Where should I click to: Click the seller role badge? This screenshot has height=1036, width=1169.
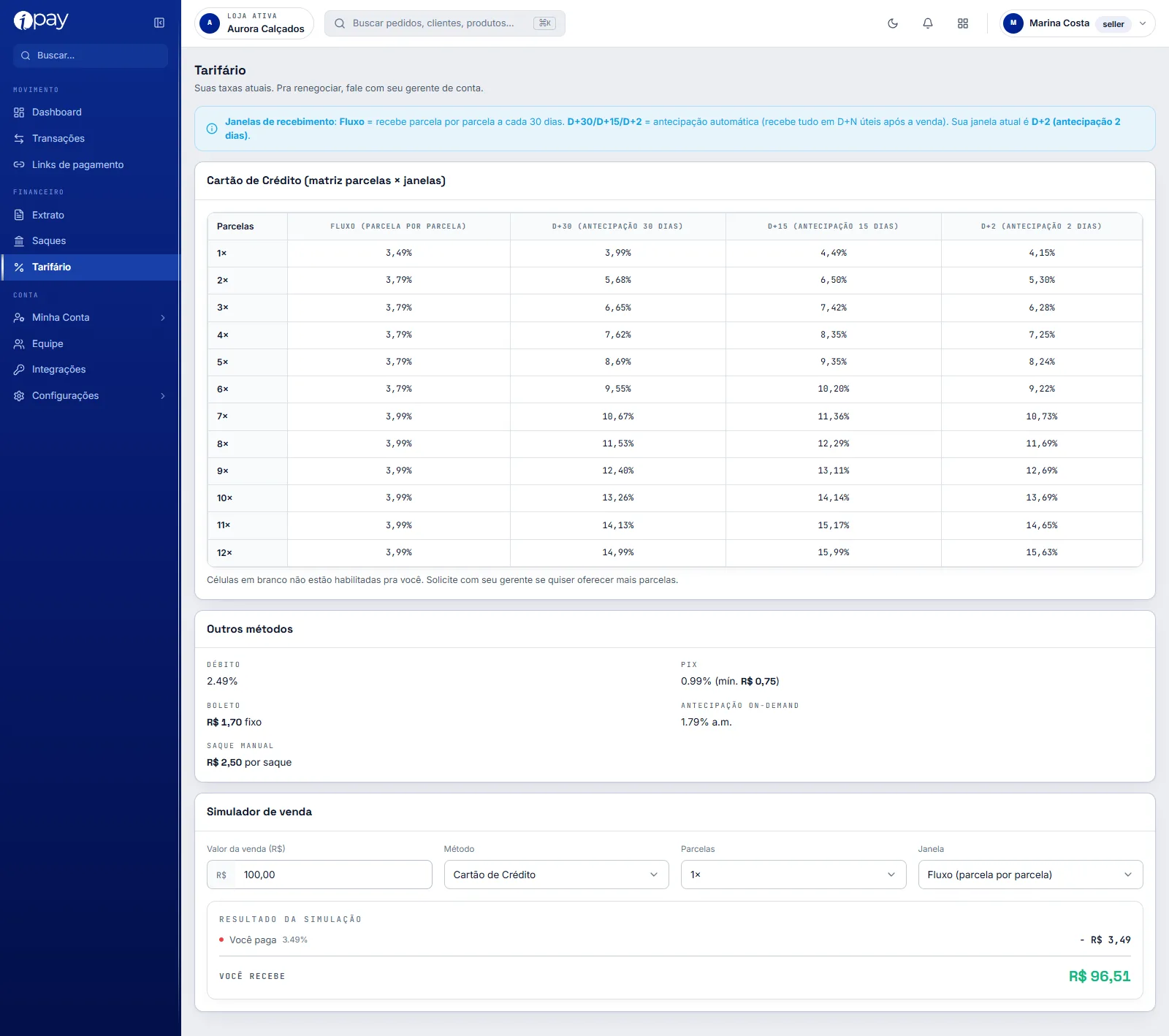pos(1113,24)
